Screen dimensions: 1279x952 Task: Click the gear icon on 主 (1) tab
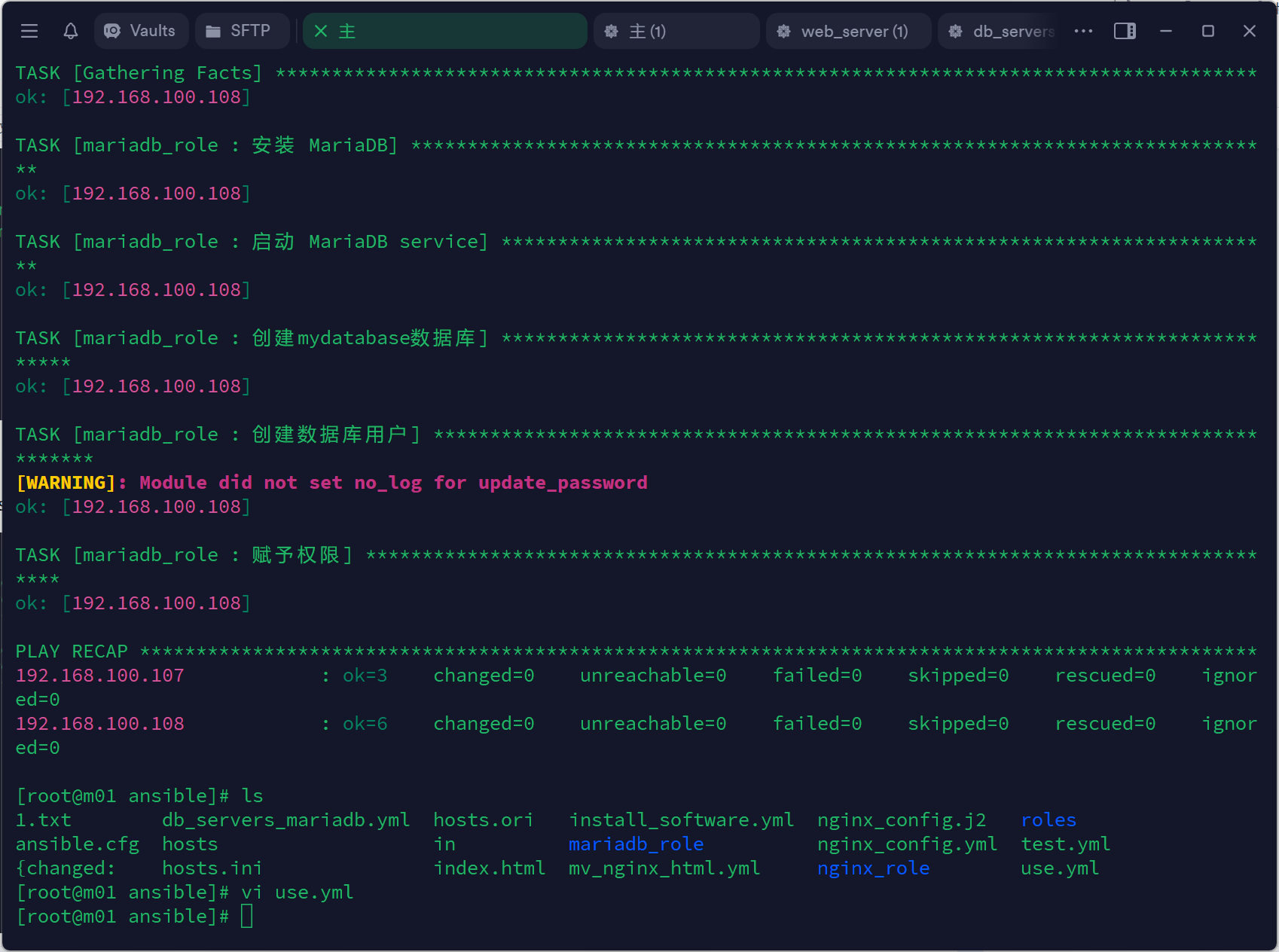click(x=612, y=31)
